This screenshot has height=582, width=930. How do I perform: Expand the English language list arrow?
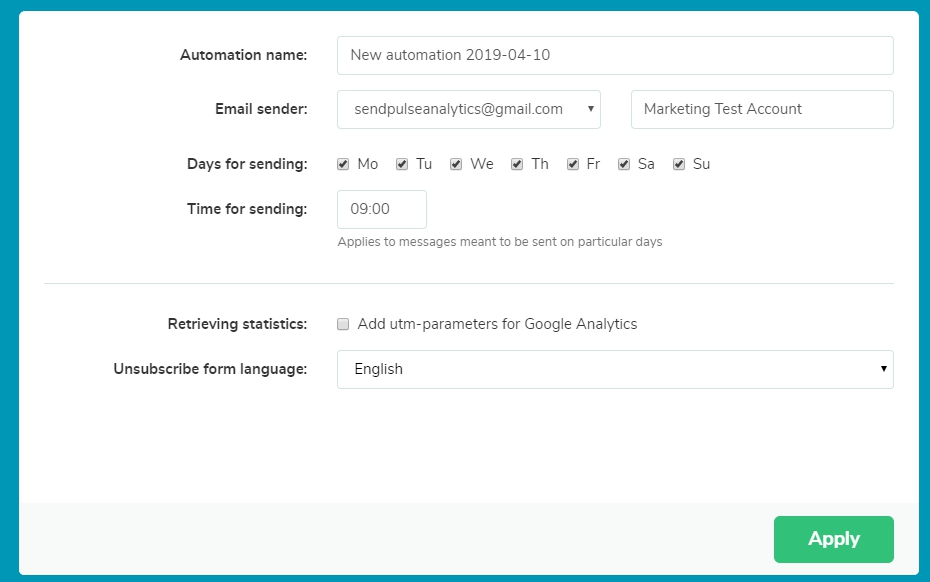point(883,369)
